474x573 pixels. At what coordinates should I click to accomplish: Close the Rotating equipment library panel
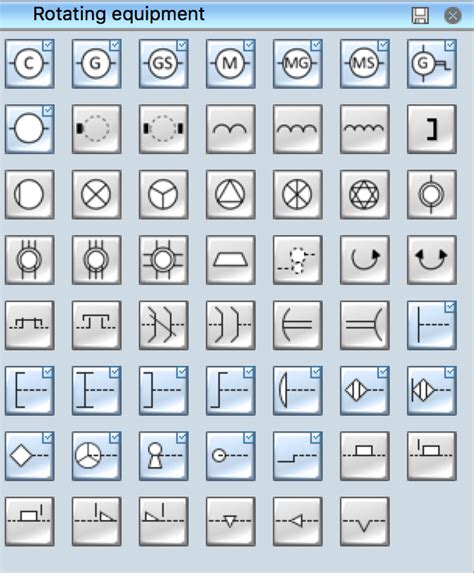453,16
